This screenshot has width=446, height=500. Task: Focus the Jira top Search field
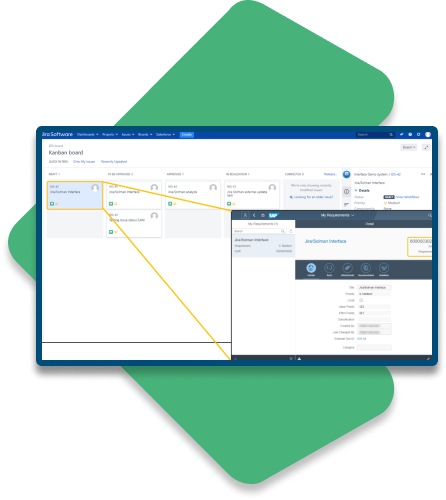[375, 135]
